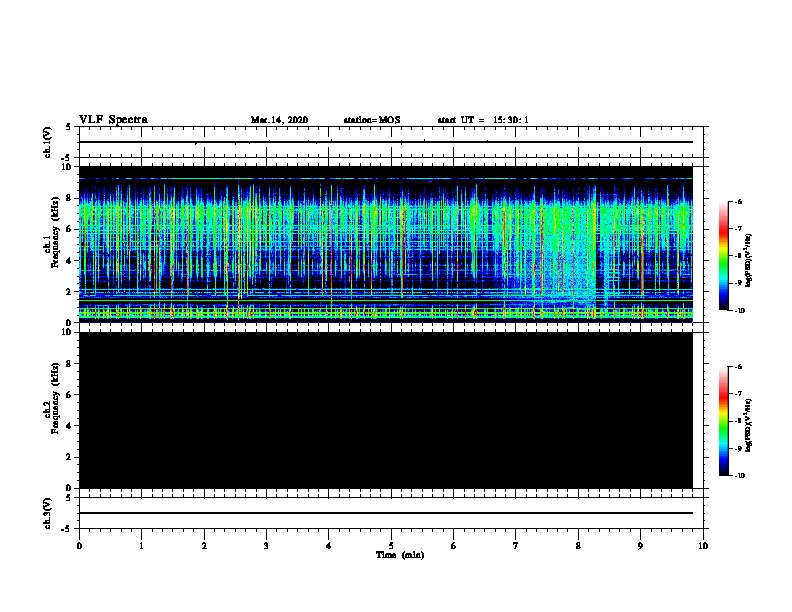Select the date text "Mar.14, 2020"
The width and height of the screenshot is (792, 612).
pos(279,120)
